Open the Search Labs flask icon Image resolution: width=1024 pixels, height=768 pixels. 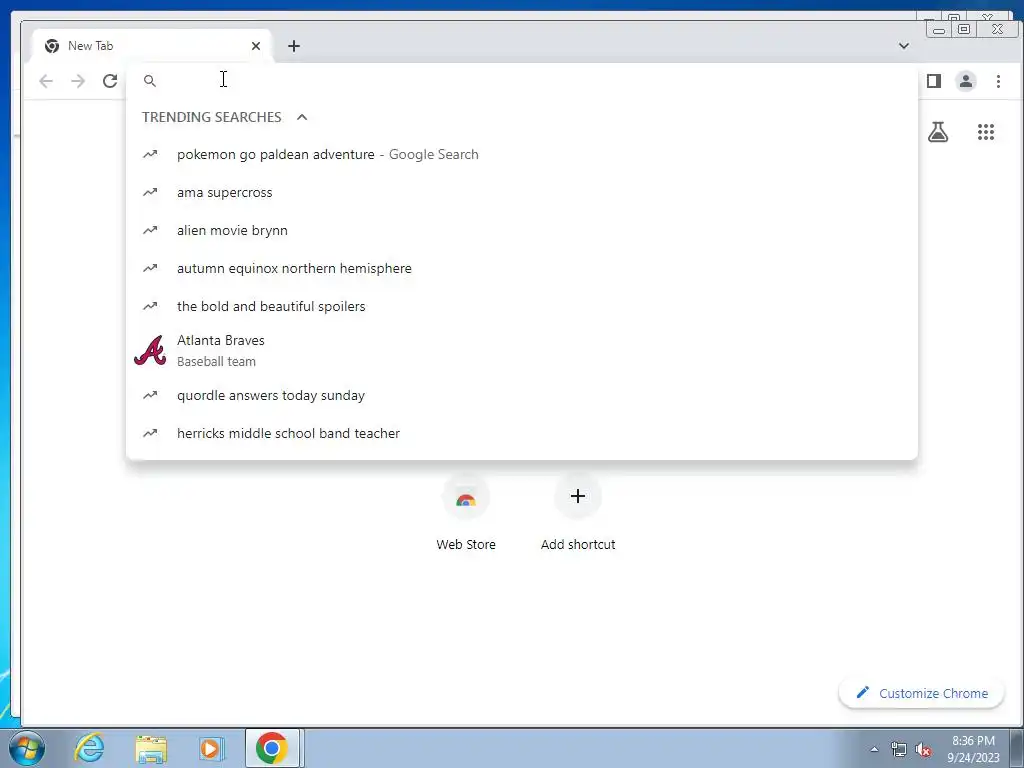click(938, 133)
